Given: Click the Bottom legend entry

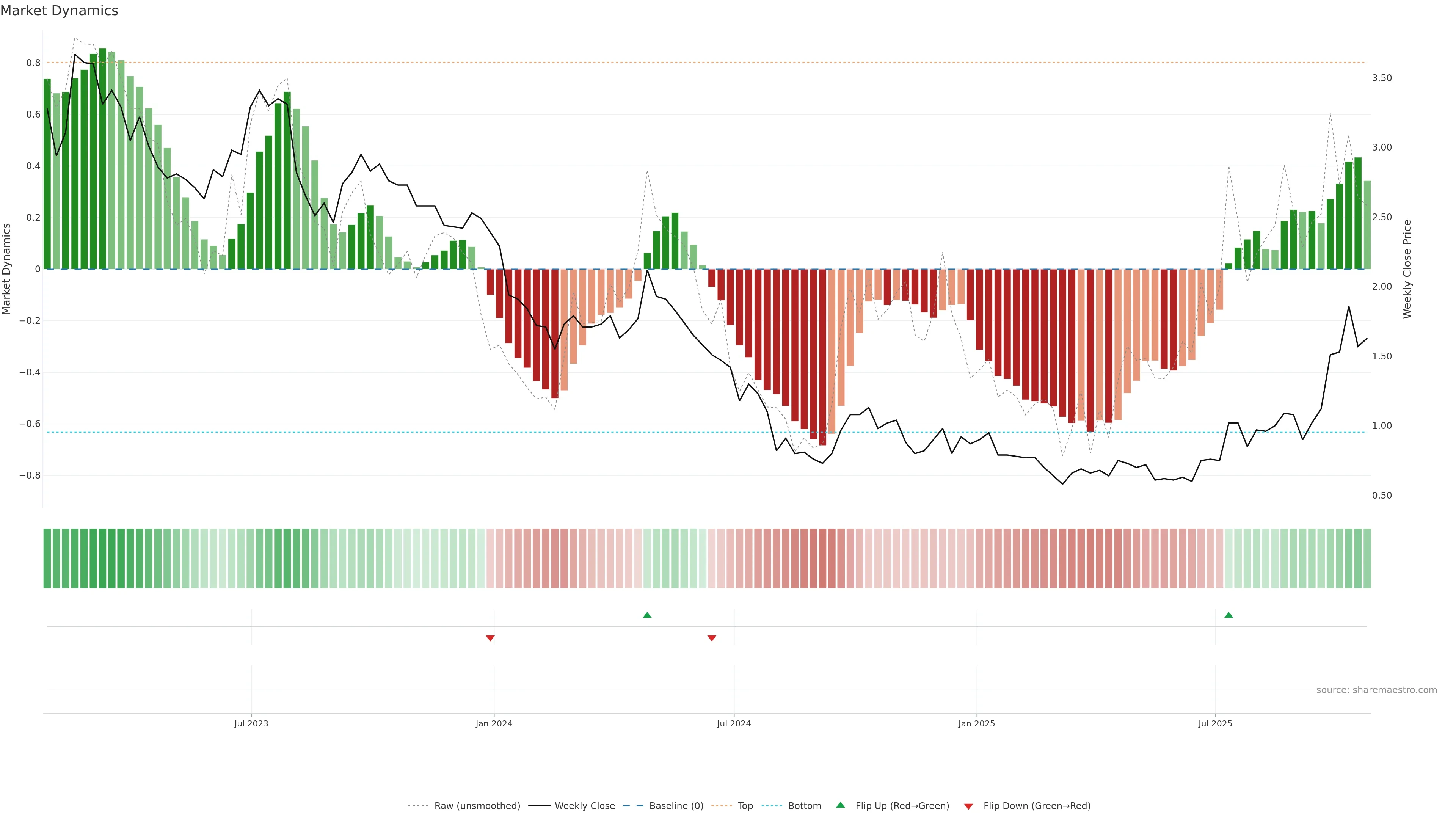Looking at the screenshot, I should point(804,806).
